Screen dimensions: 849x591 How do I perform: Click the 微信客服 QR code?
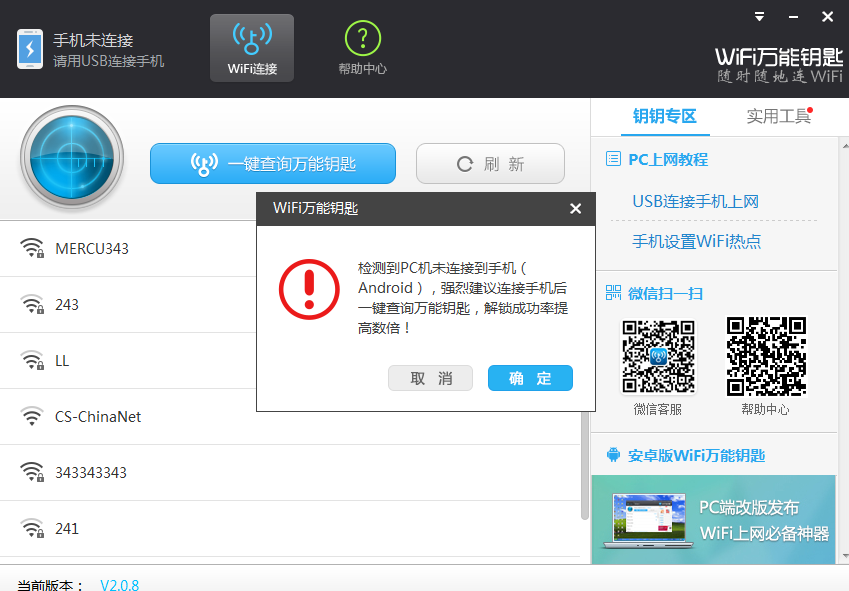[658, 356]
